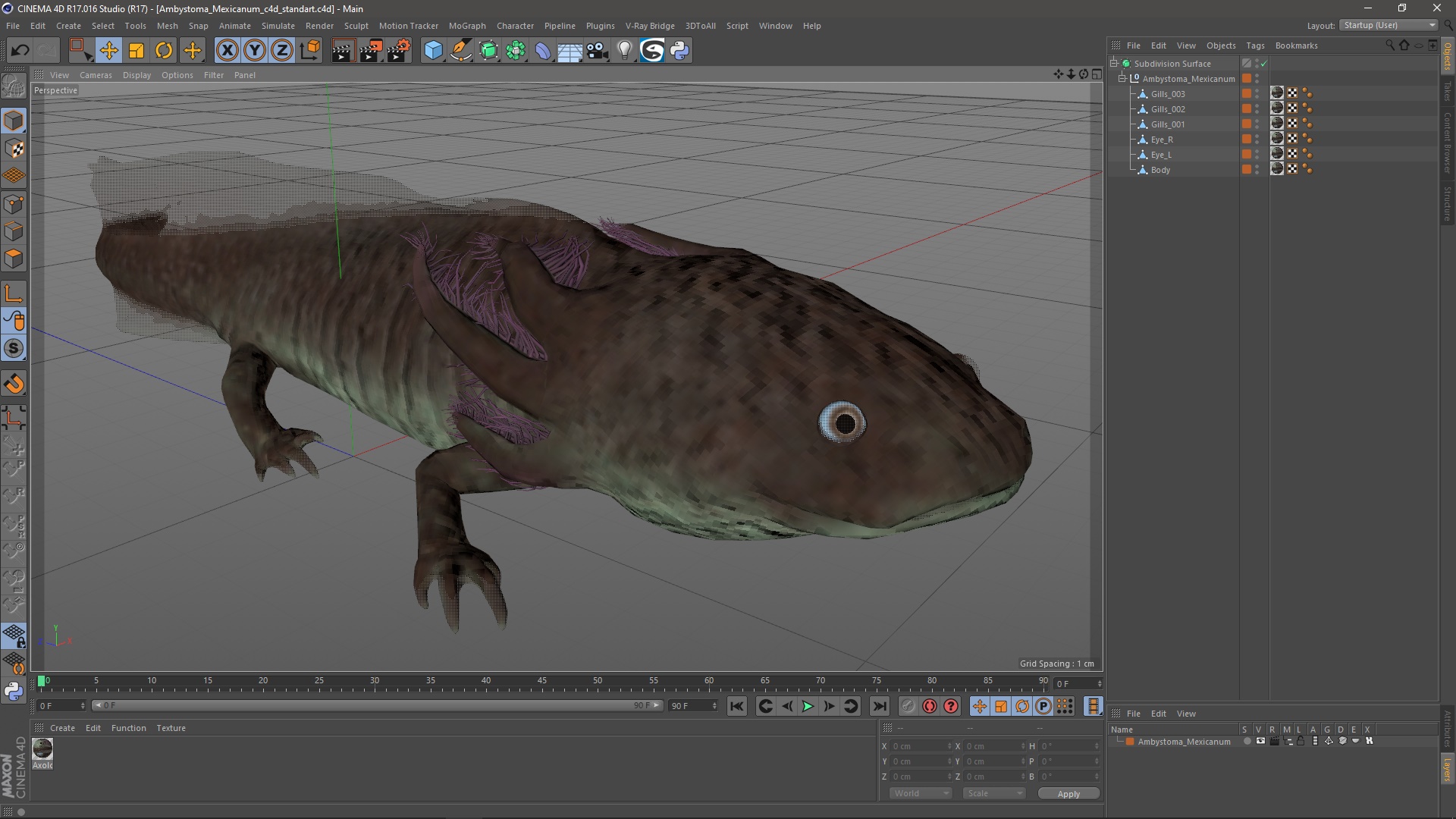This screenshot has height=819, width=1456.
Task: Open the Subdivision Surface generator menu
Action: (x=488, y=51)
